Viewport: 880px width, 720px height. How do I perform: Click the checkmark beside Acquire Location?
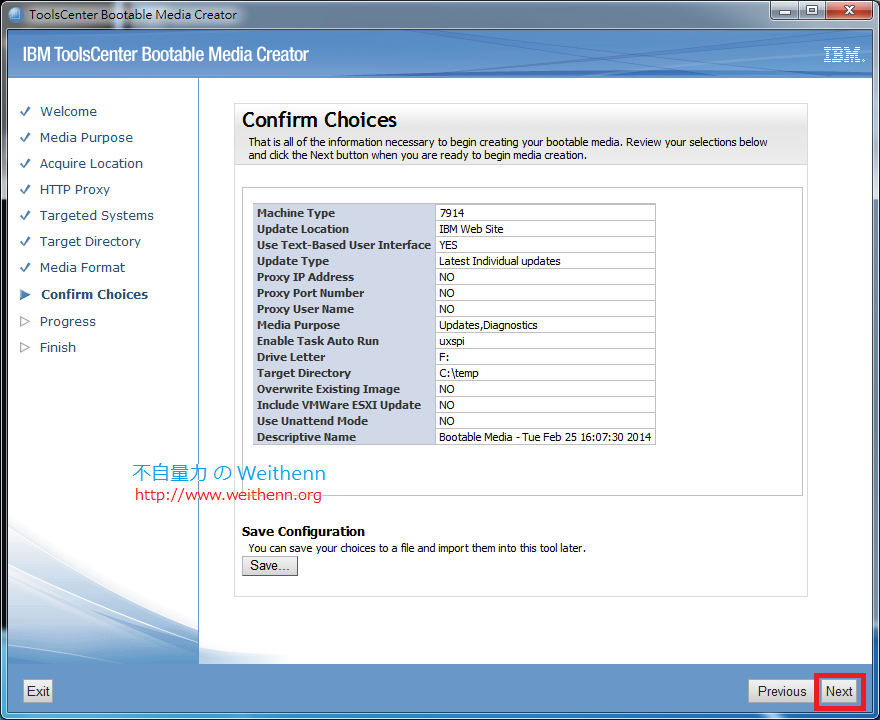tap(25, 163)
